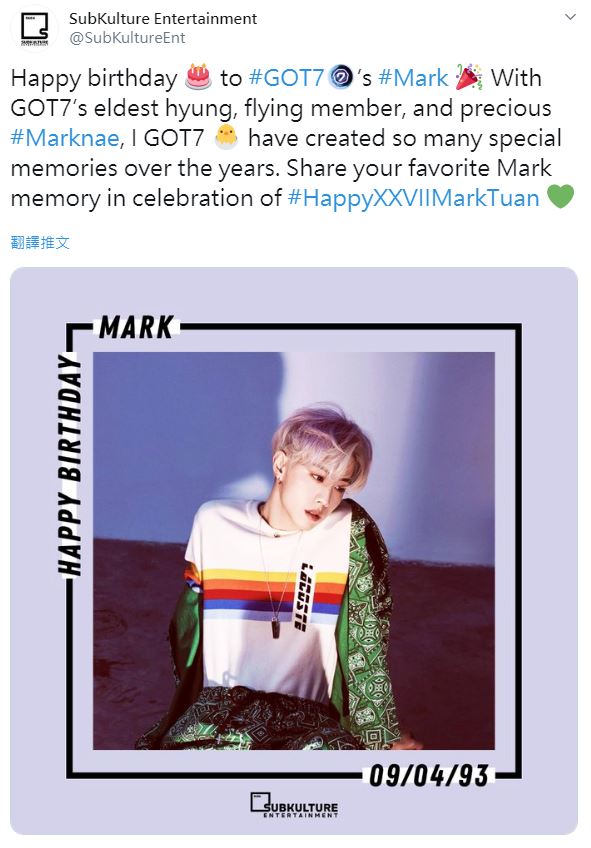Click the translate tweet link
Image resolution: width=591 pixels, height=848 pixels.
tap(40, 242)
